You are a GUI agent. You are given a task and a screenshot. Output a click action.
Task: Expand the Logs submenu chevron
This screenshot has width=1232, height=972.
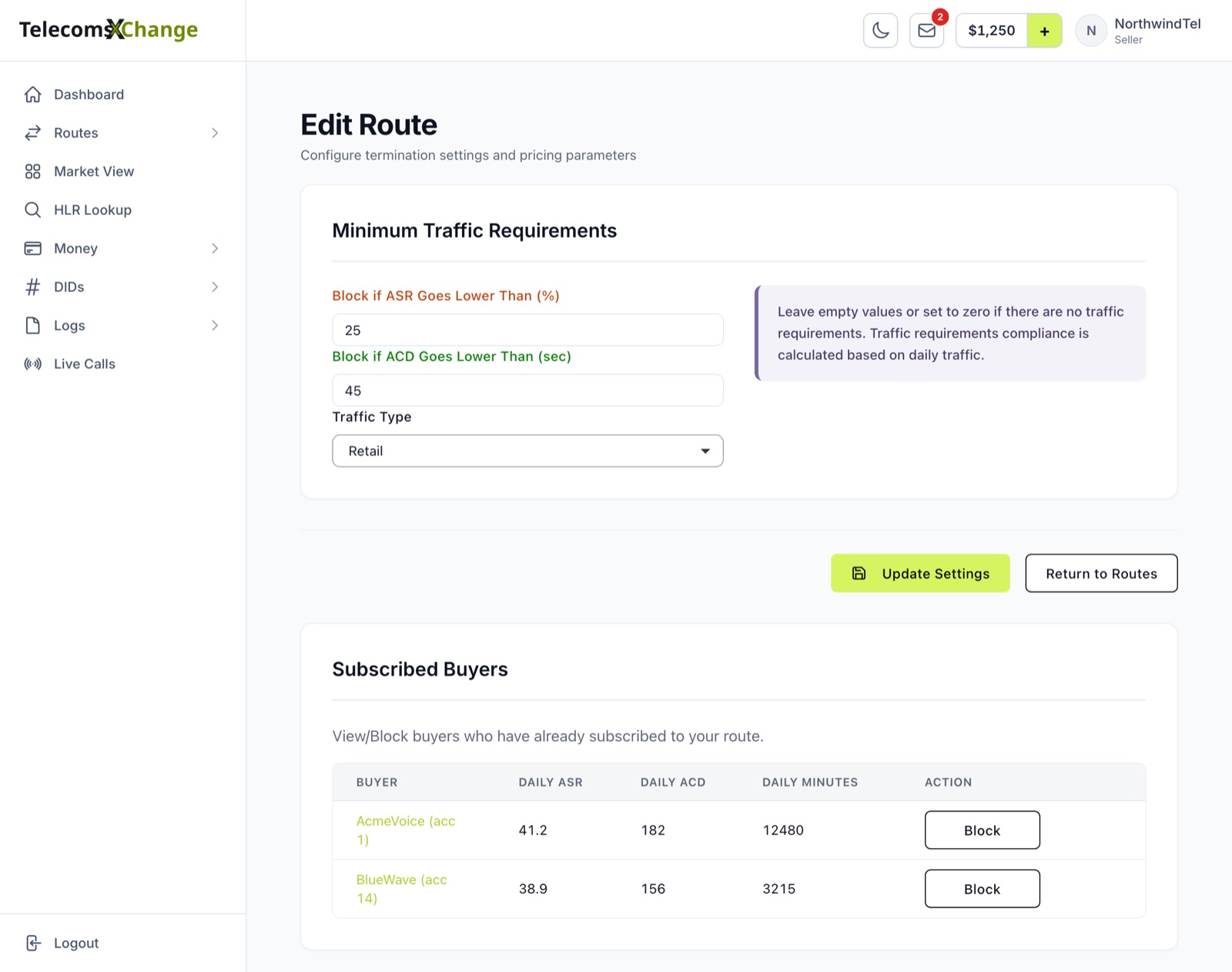pos(215,326)
